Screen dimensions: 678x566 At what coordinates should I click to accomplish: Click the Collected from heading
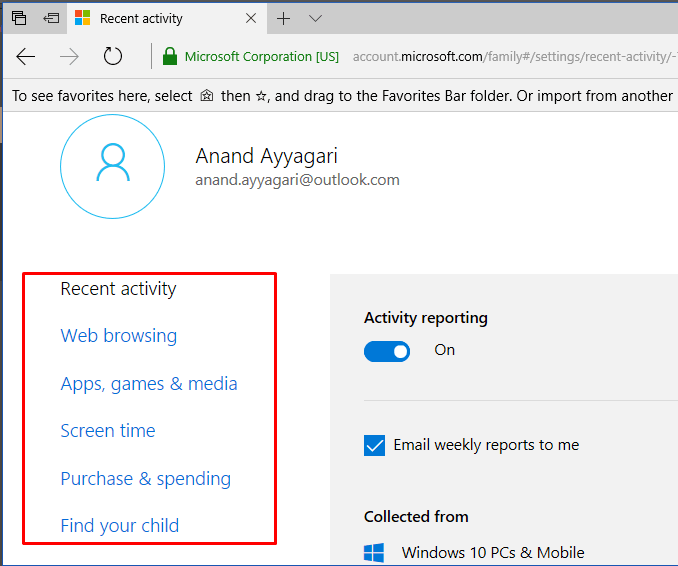coord(416,517)
